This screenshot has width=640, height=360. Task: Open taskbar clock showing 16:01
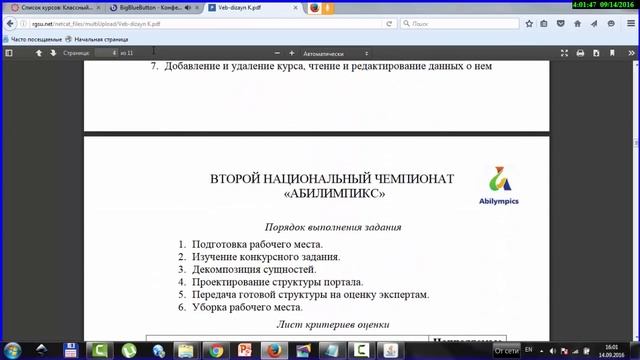pyautogui.click(x=611, y=351)
